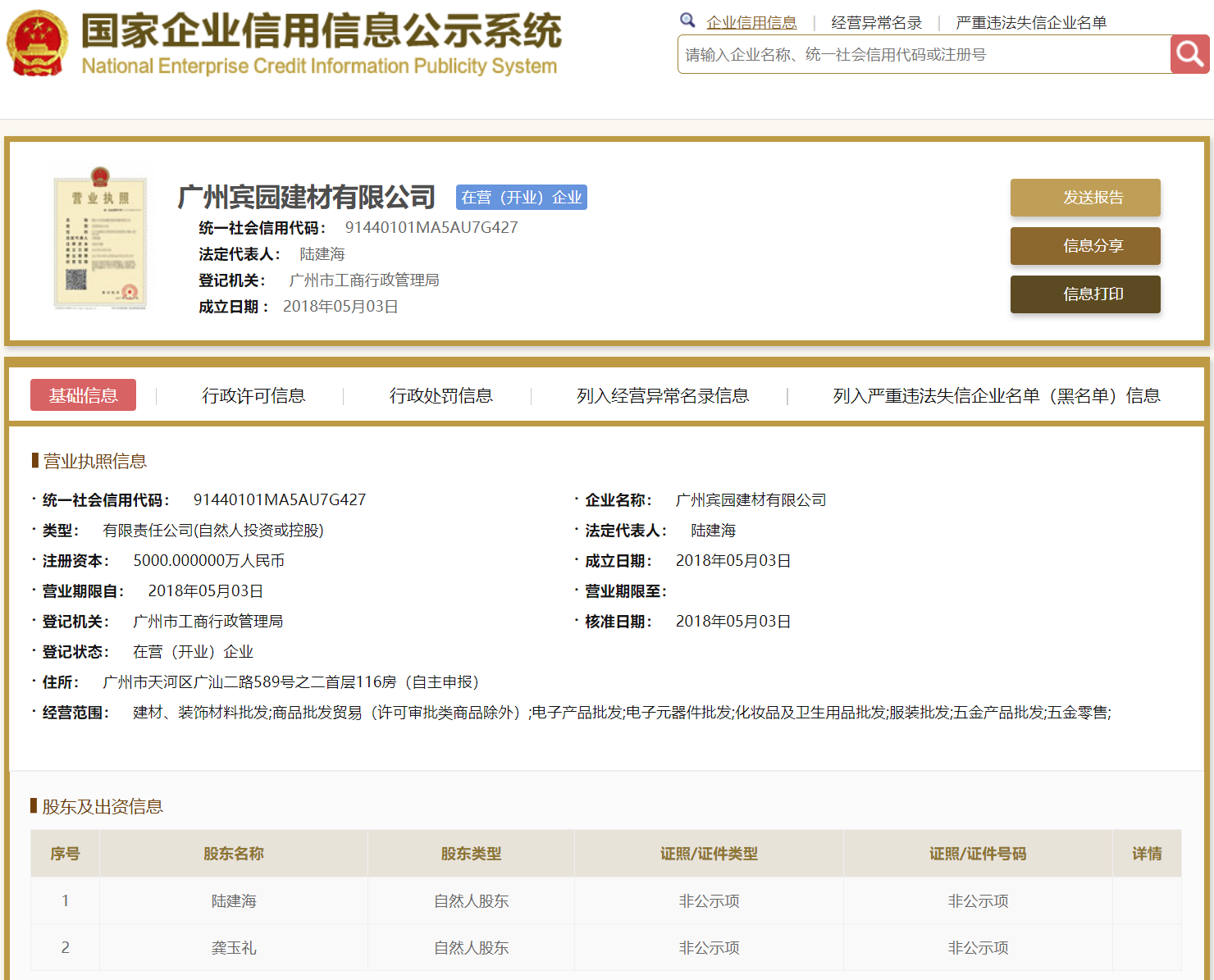Open the 企业信用信息 link
This screenshot has width=1214, height=980.
[751, 23]
